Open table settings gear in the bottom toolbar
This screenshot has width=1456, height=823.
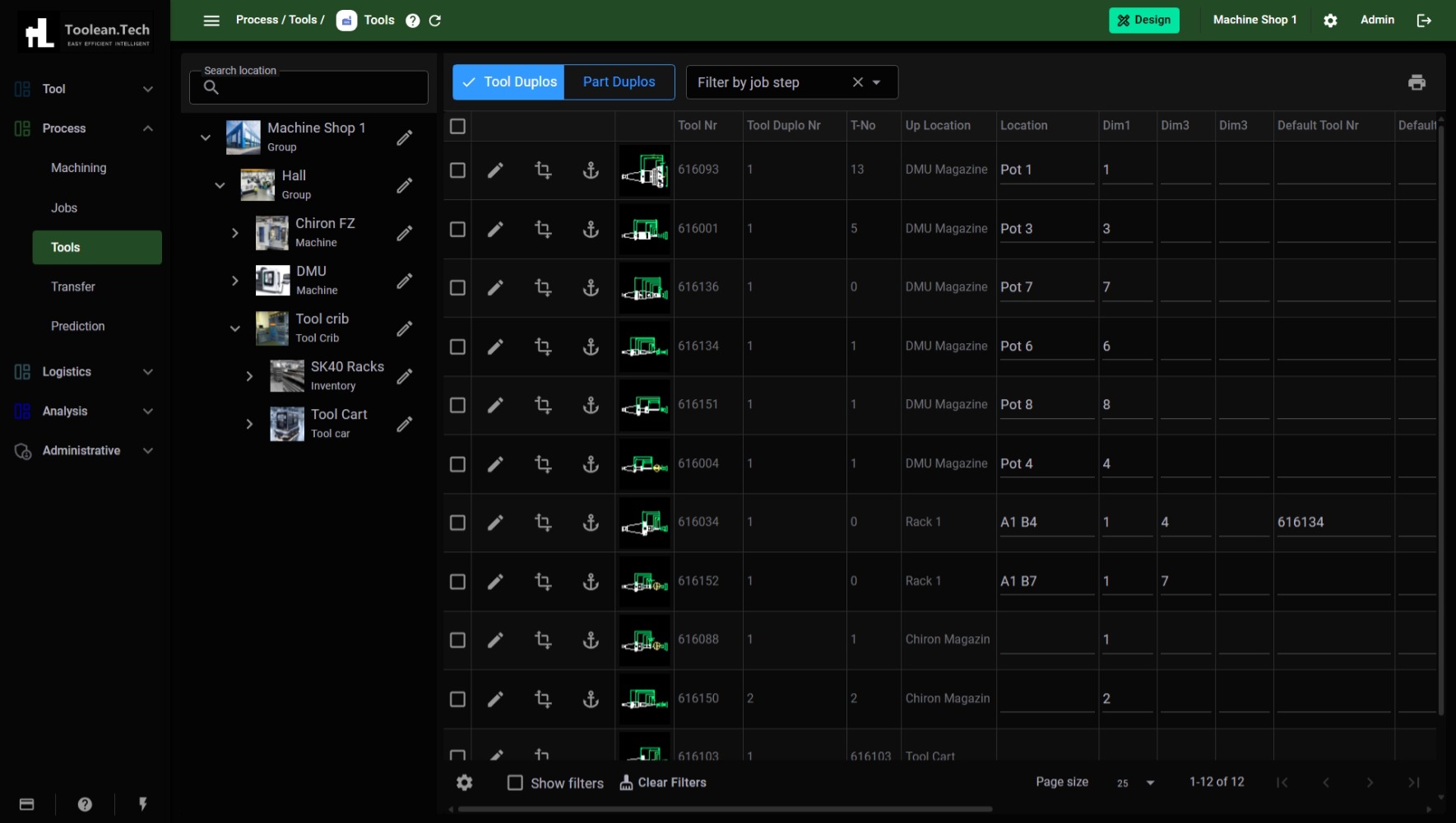(465, 783)
